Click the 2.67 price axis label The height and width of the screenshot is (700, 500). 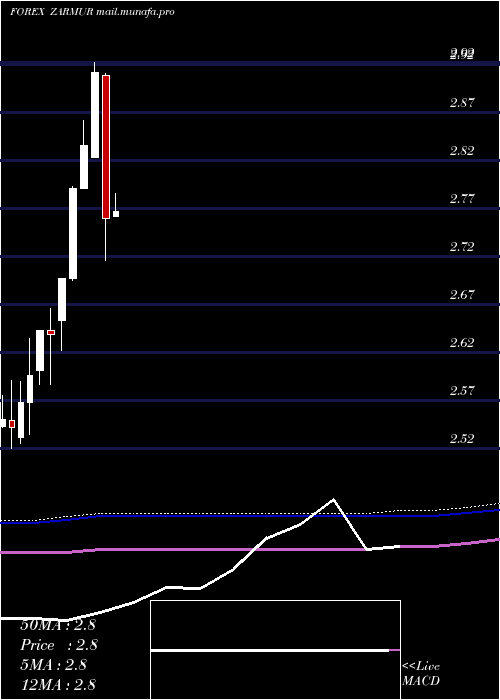click(462, 295)
